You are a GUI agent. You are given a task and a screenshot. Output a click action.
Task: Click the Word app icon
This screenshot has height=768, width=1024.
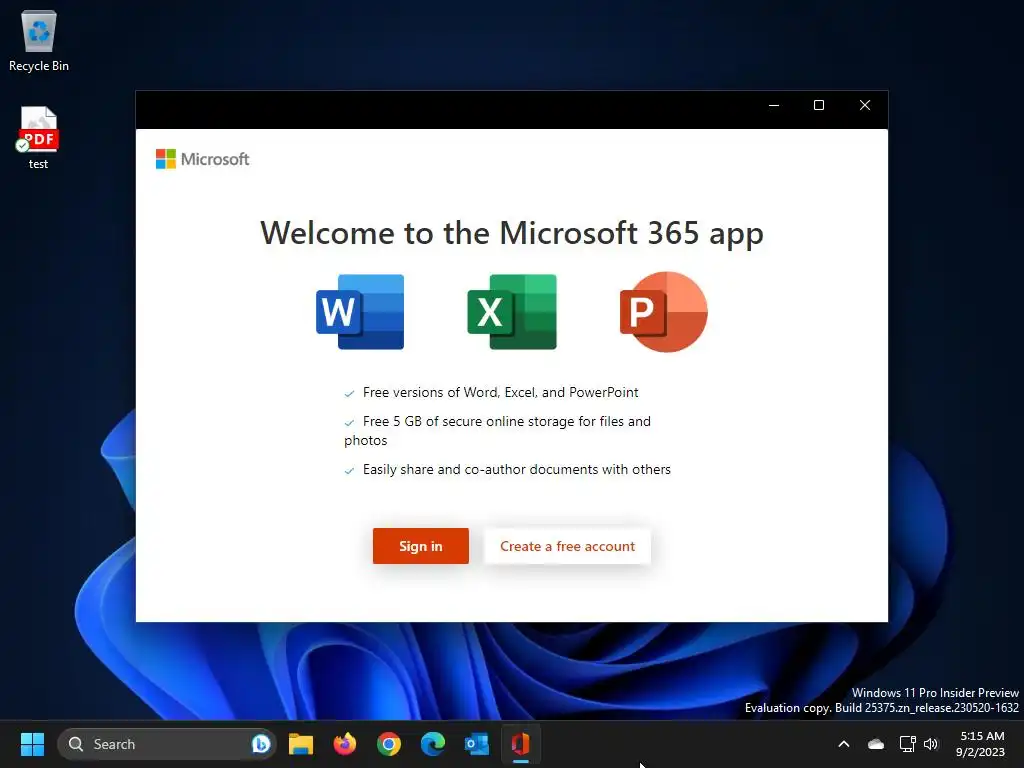coord(360,312)
